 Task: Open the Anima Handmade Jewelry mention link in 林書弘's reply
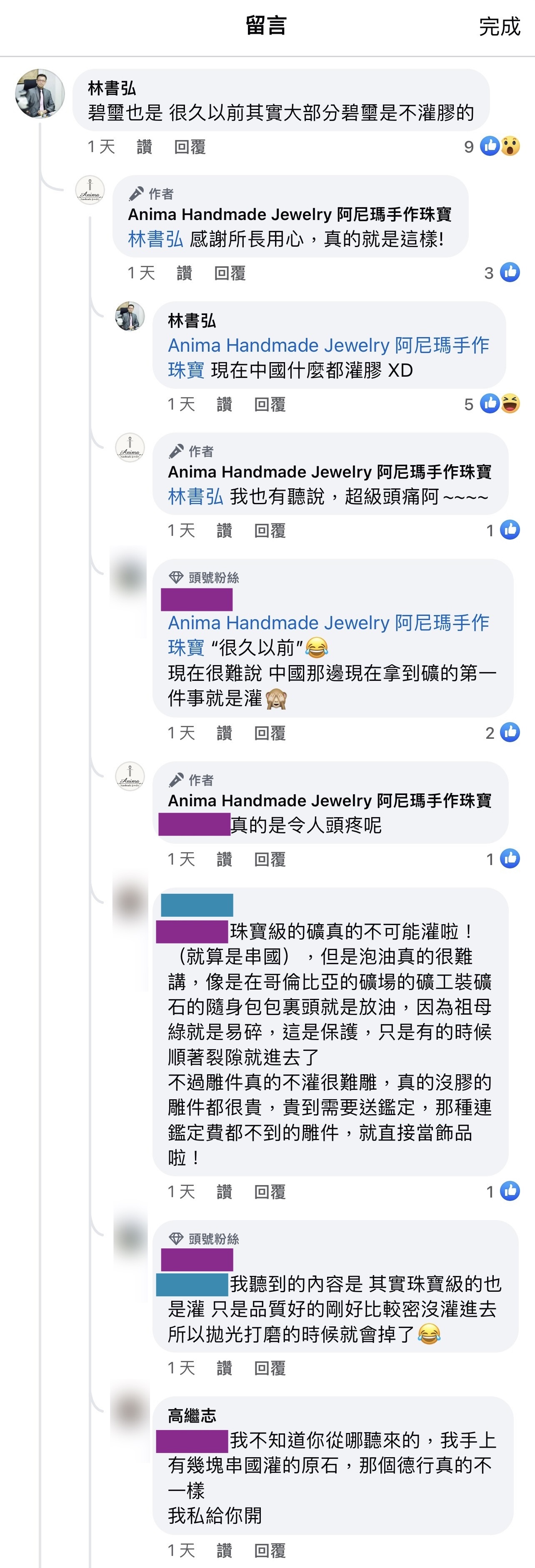point(329,357)
